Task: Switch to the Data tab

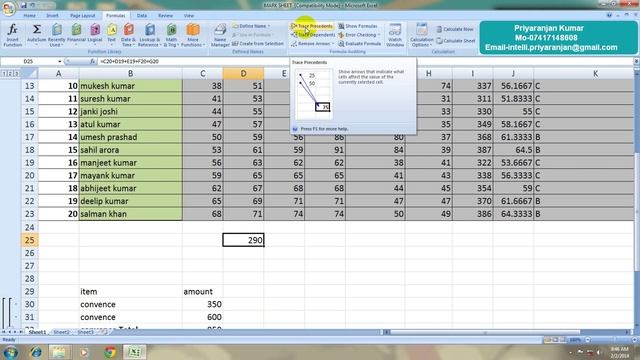Action: click(x=142, y=16)
